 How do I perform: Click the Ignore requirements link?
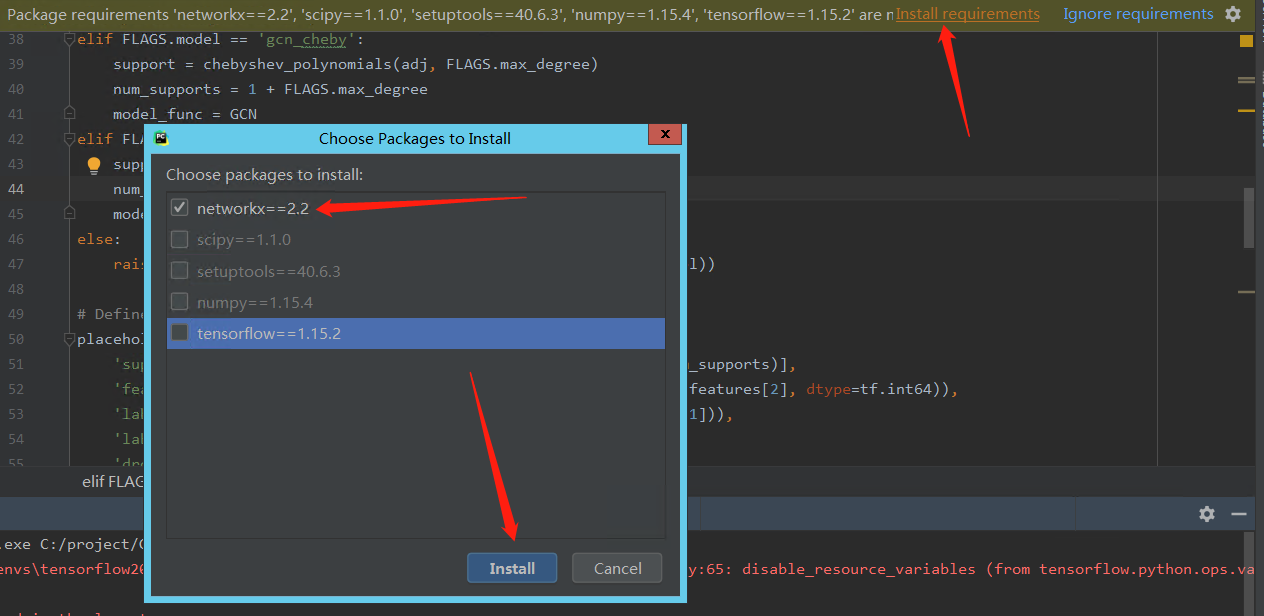coord(1138,14)
